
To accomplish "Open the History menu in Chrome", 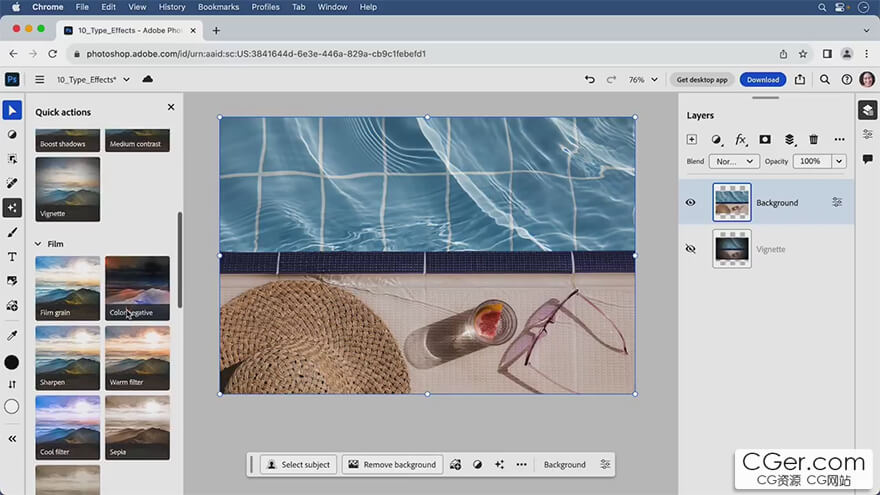I will point(172,7).
